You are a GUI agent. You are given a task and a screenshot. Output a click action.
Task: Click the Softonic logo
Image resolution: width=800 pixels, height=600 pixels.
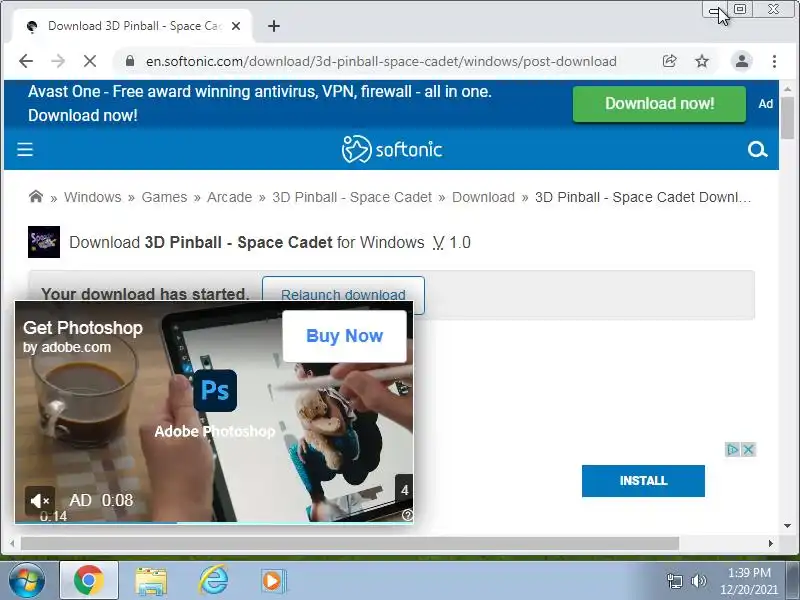392,149
